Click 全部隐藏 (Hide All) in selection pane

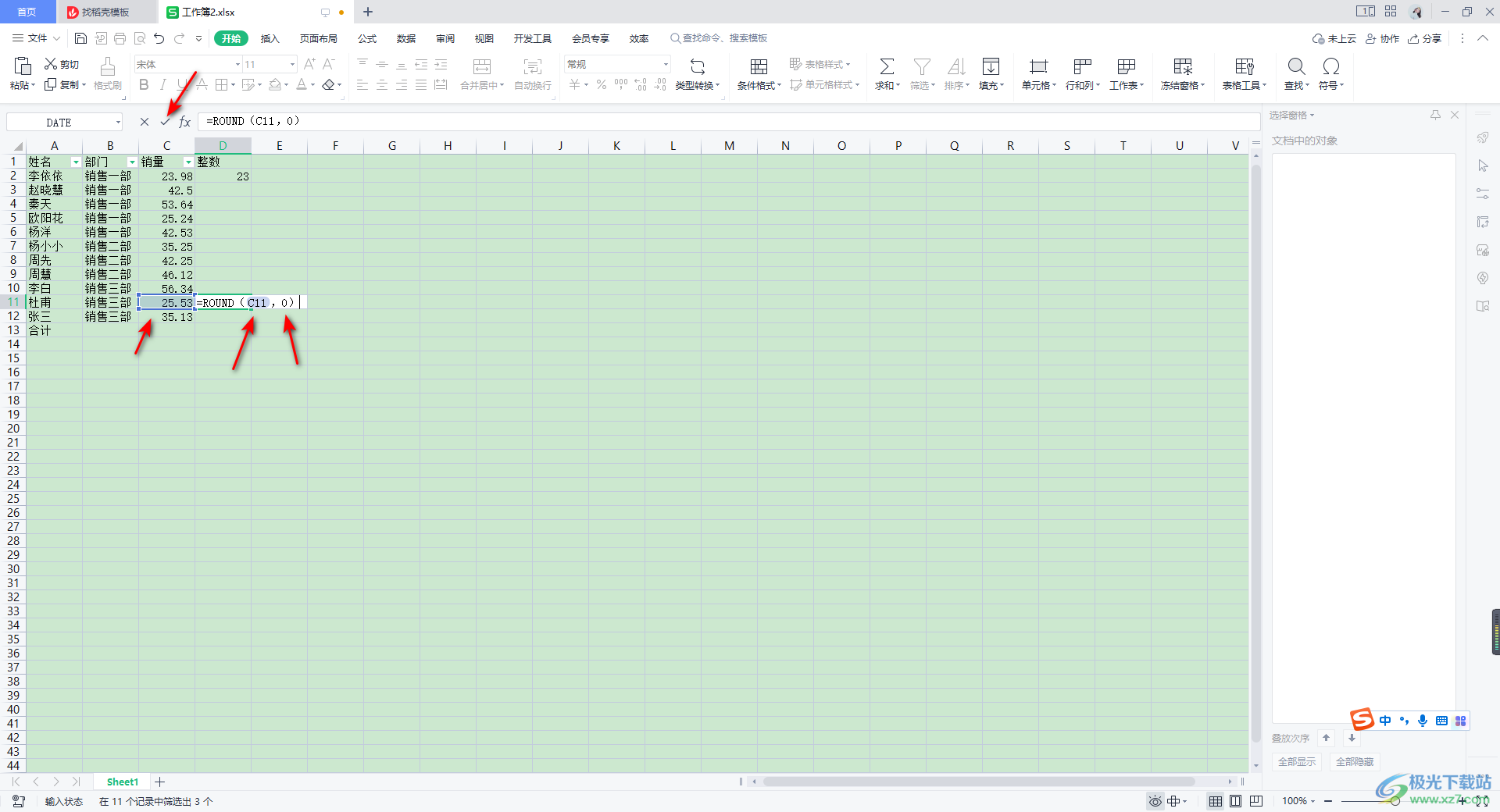(1355, 762)
